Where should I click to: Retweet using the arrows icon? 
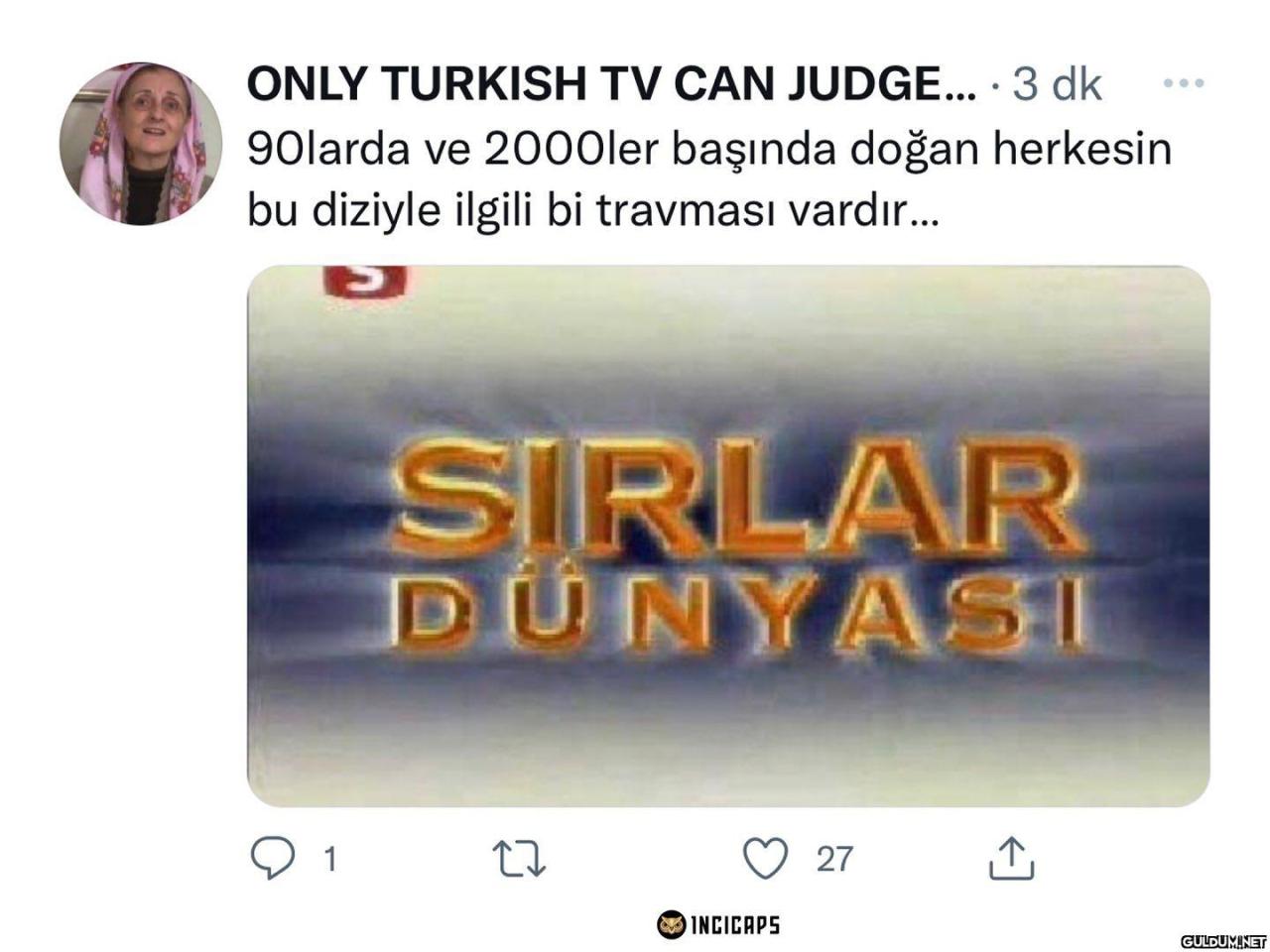(x=520, y=860)
